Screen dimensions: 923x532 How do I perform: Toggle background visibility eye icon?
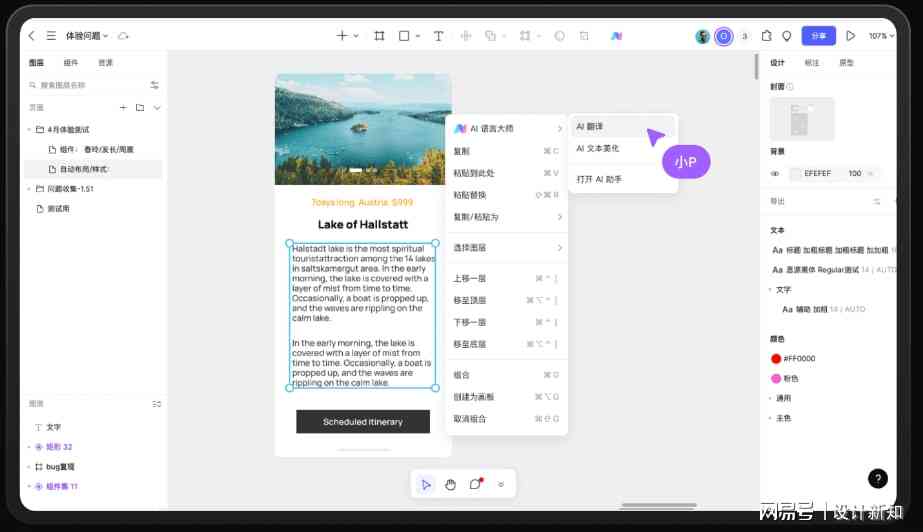tap(775, 174)
